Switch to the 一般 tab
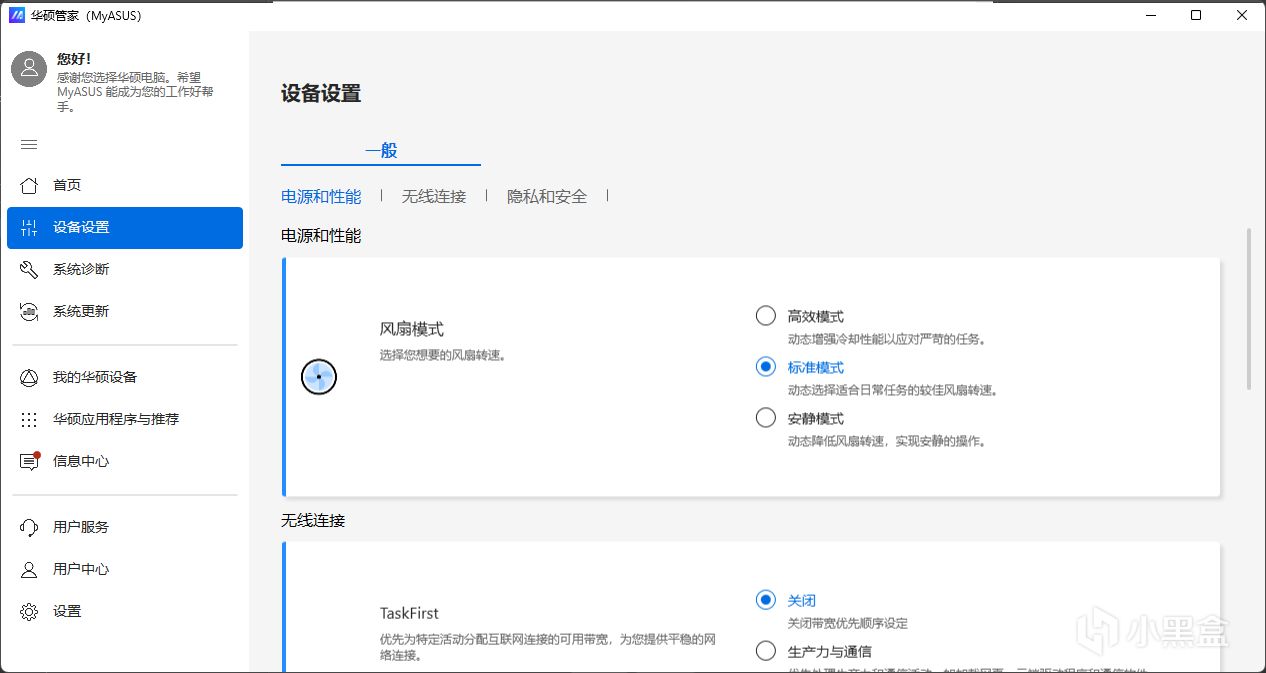This screenshot has height=673, width=1266. [x=381, y=150]
